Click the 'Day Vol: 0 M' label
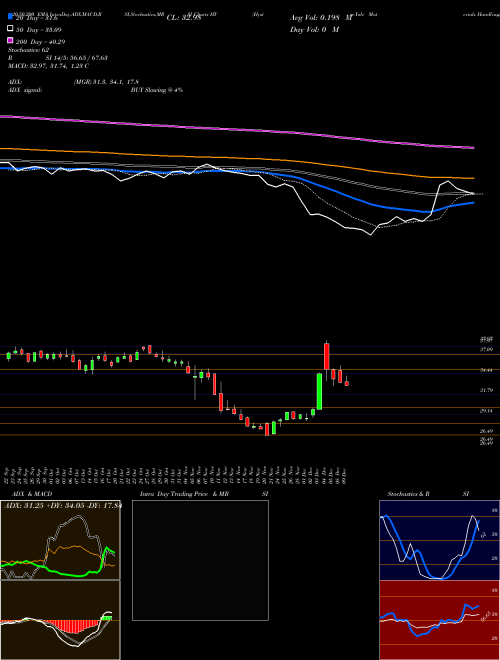Screen dimensions: 500x660 (x=314, y=29)
